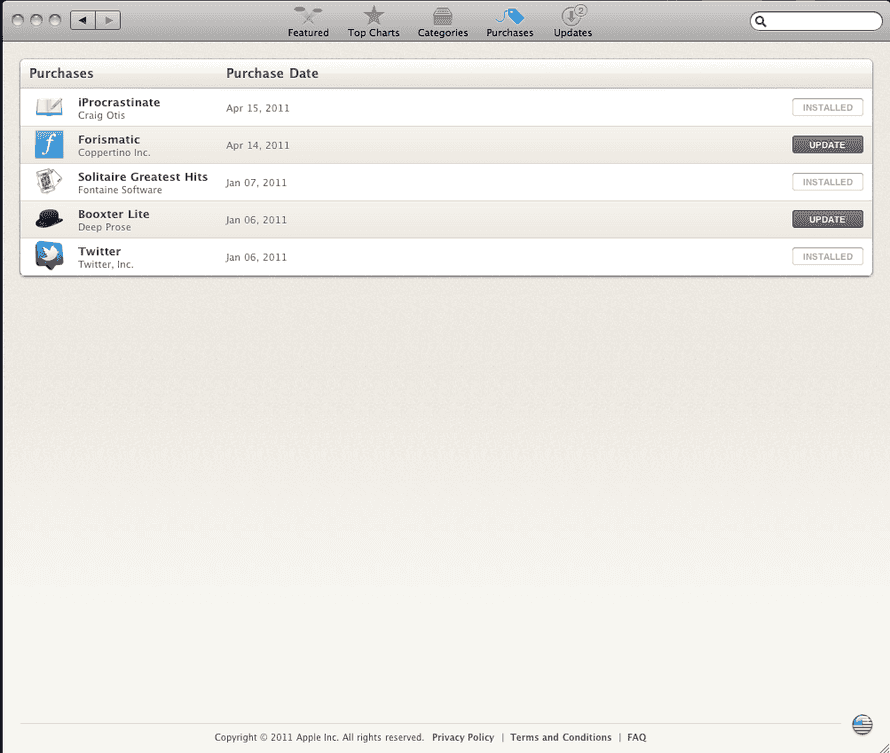Click the Solitaire Greatest Hits cards icon
The height and width of the screenshot is (753, 890).
pos(49,182)
